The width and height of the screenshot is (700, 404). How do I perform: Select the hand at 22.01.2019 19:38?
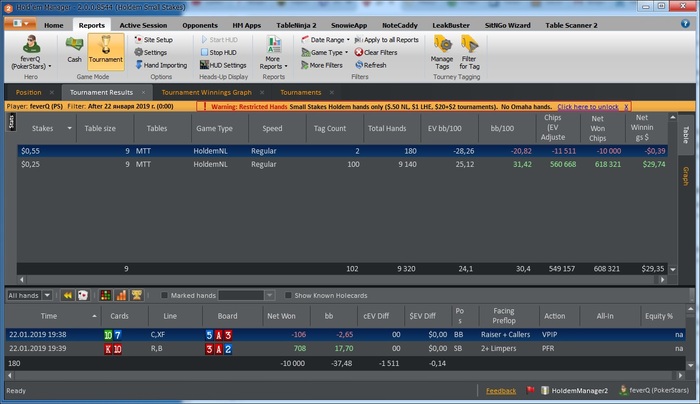pos(345,335)
